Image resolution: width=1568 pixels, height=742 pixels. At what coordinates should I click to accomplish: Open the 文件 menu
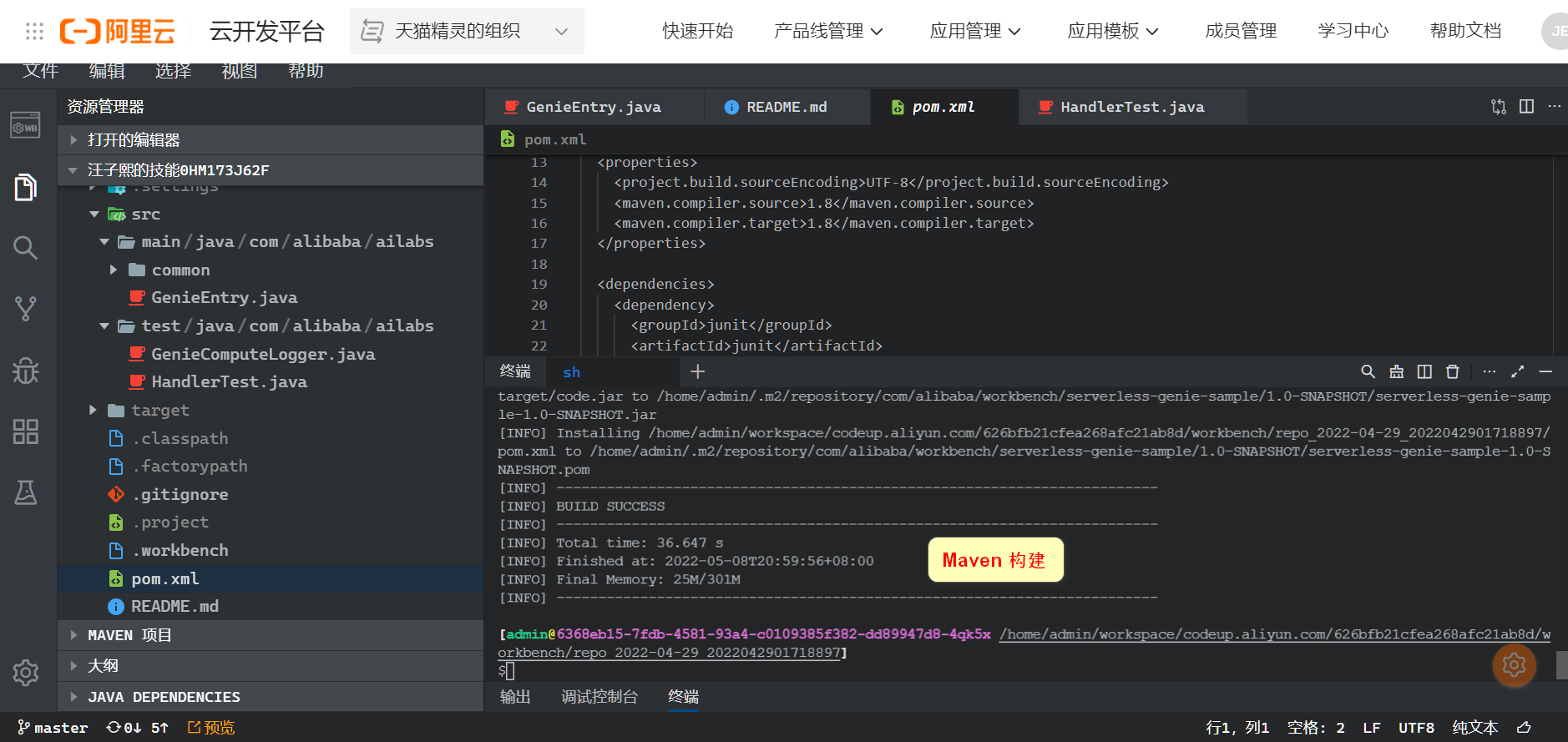40,72
